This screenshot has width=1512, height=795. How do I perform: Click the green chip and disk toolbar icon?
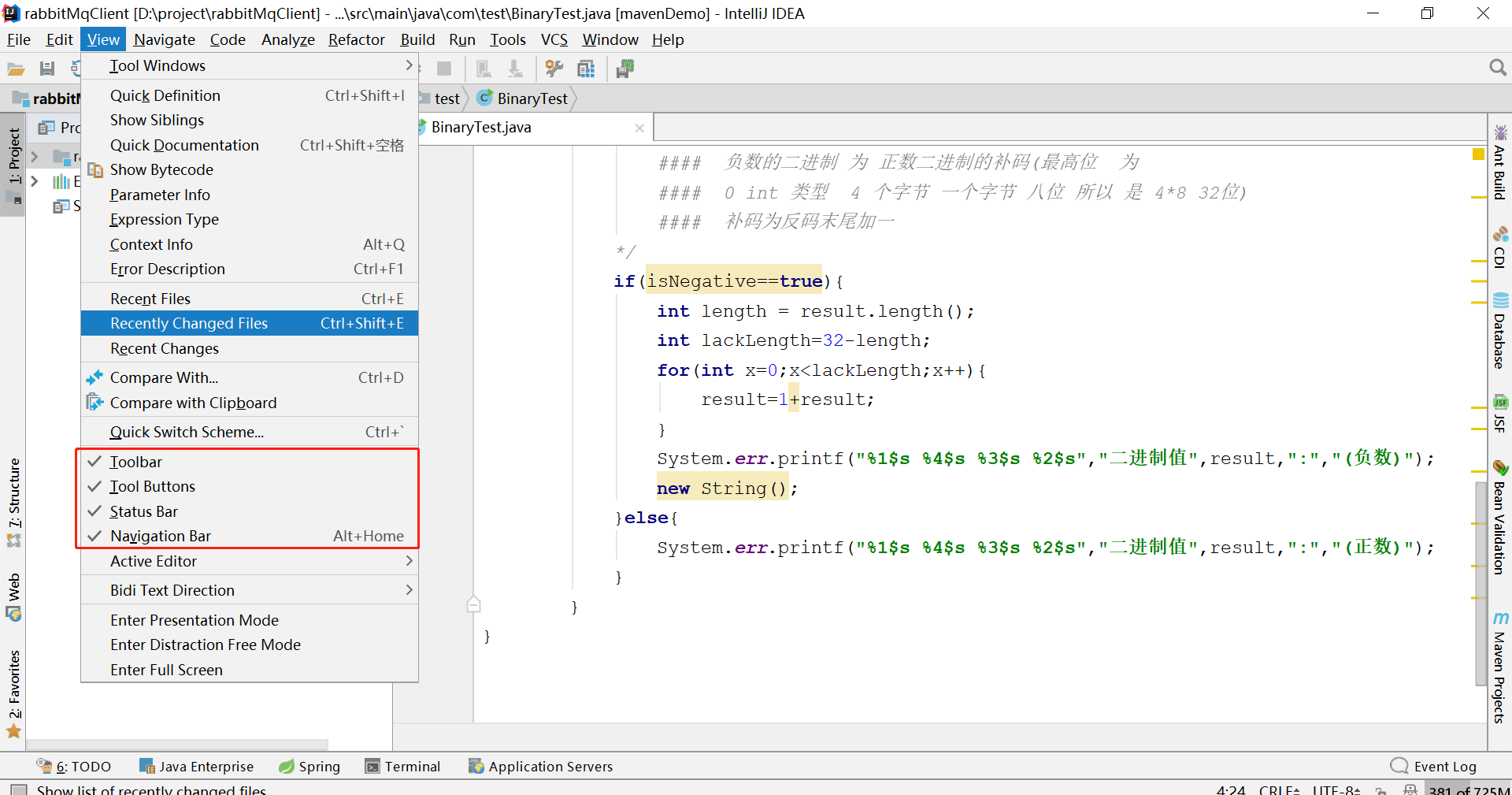(625, 69)
